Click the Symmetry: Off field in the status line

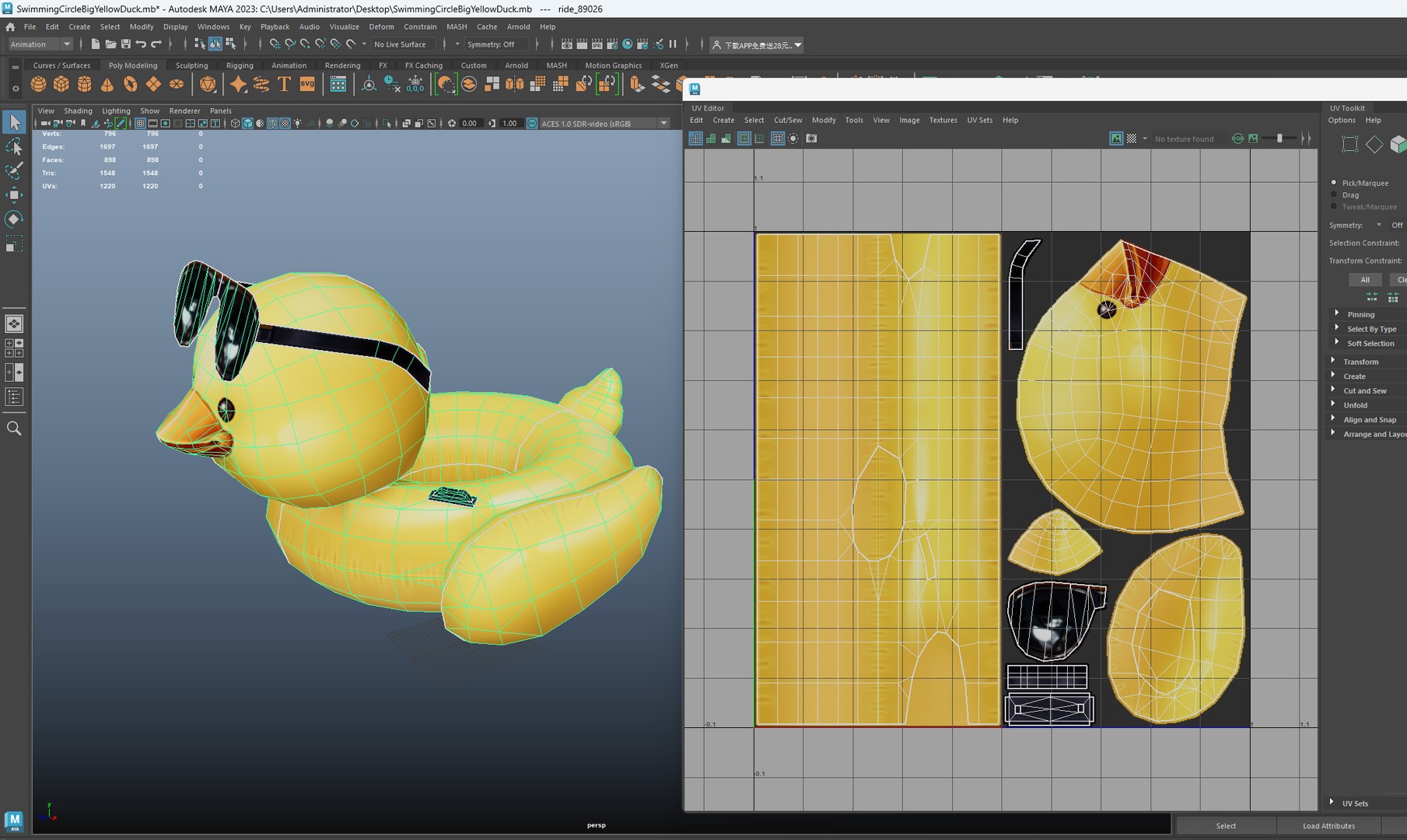[x=496, y=44]
